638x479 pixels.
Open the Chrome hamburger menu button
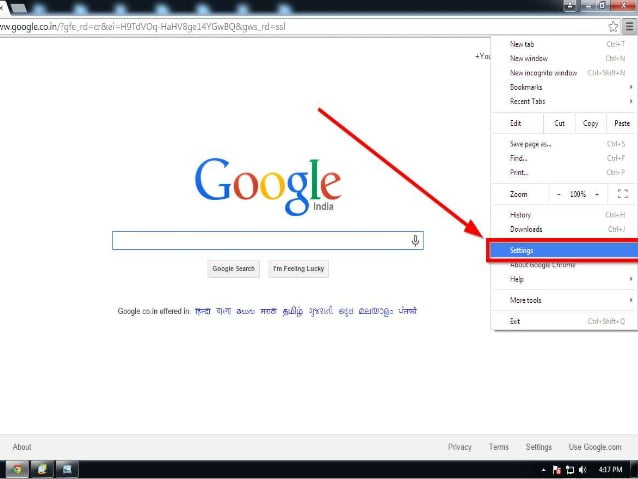click(x=629, y=27)
